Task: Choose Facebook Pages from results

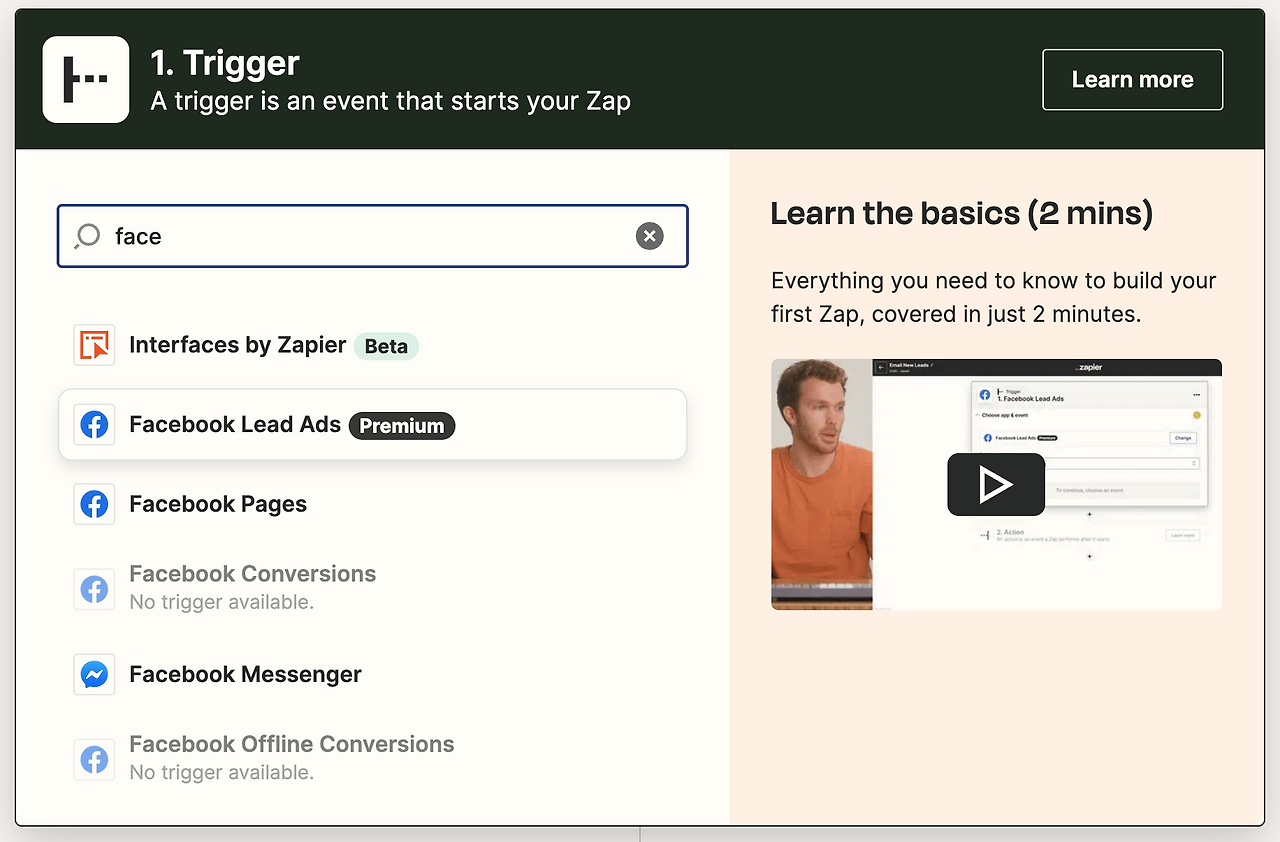Action: (218, 504)
